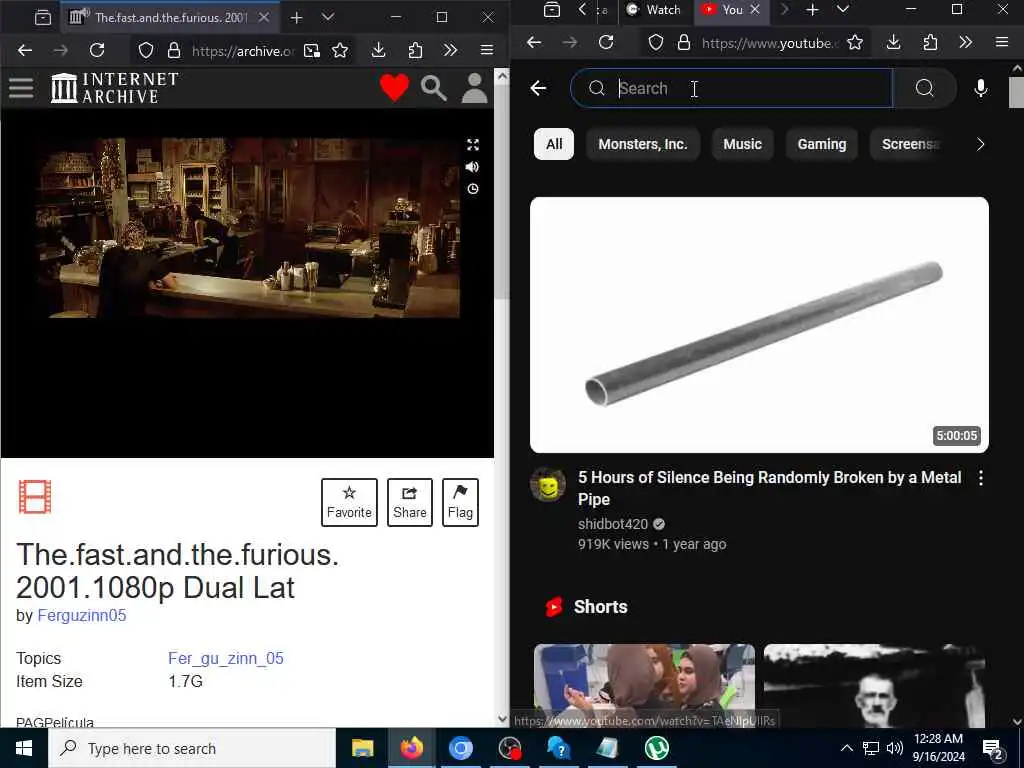Select the Gaming filter chip

click(x=822, y=144)
